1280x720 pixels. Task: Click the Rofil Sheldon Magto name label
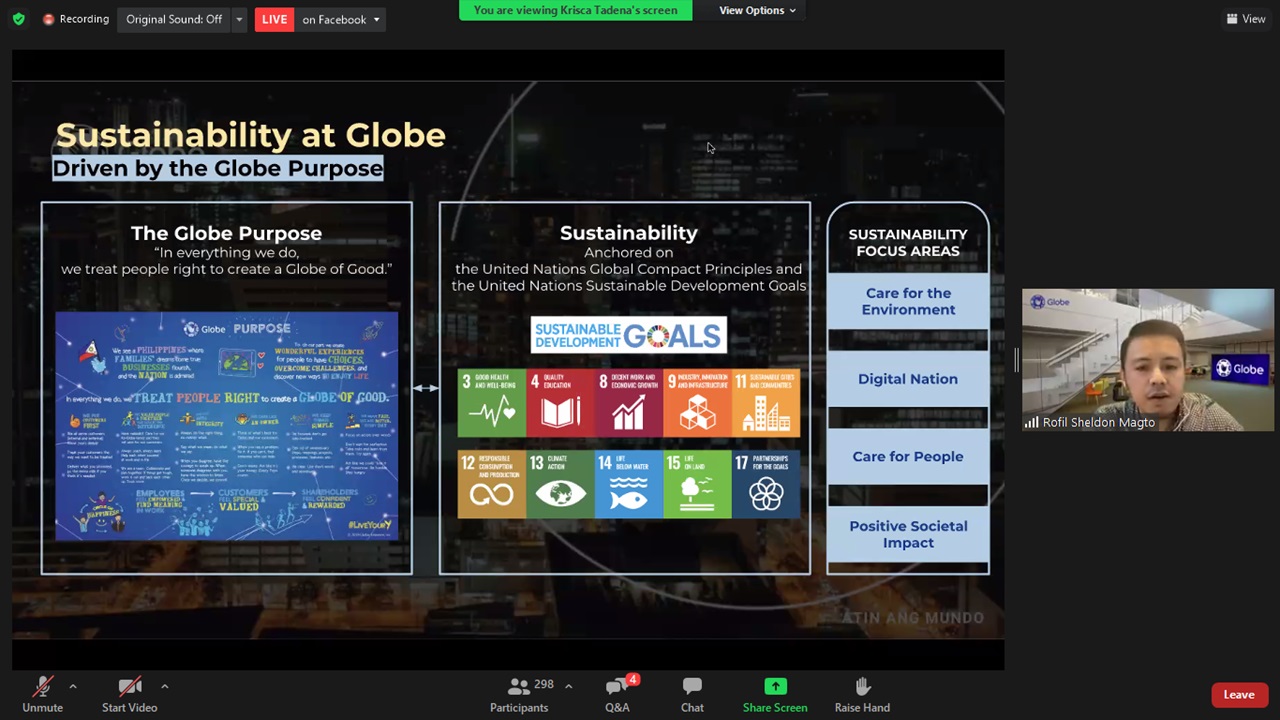[x=1098, y=423]
